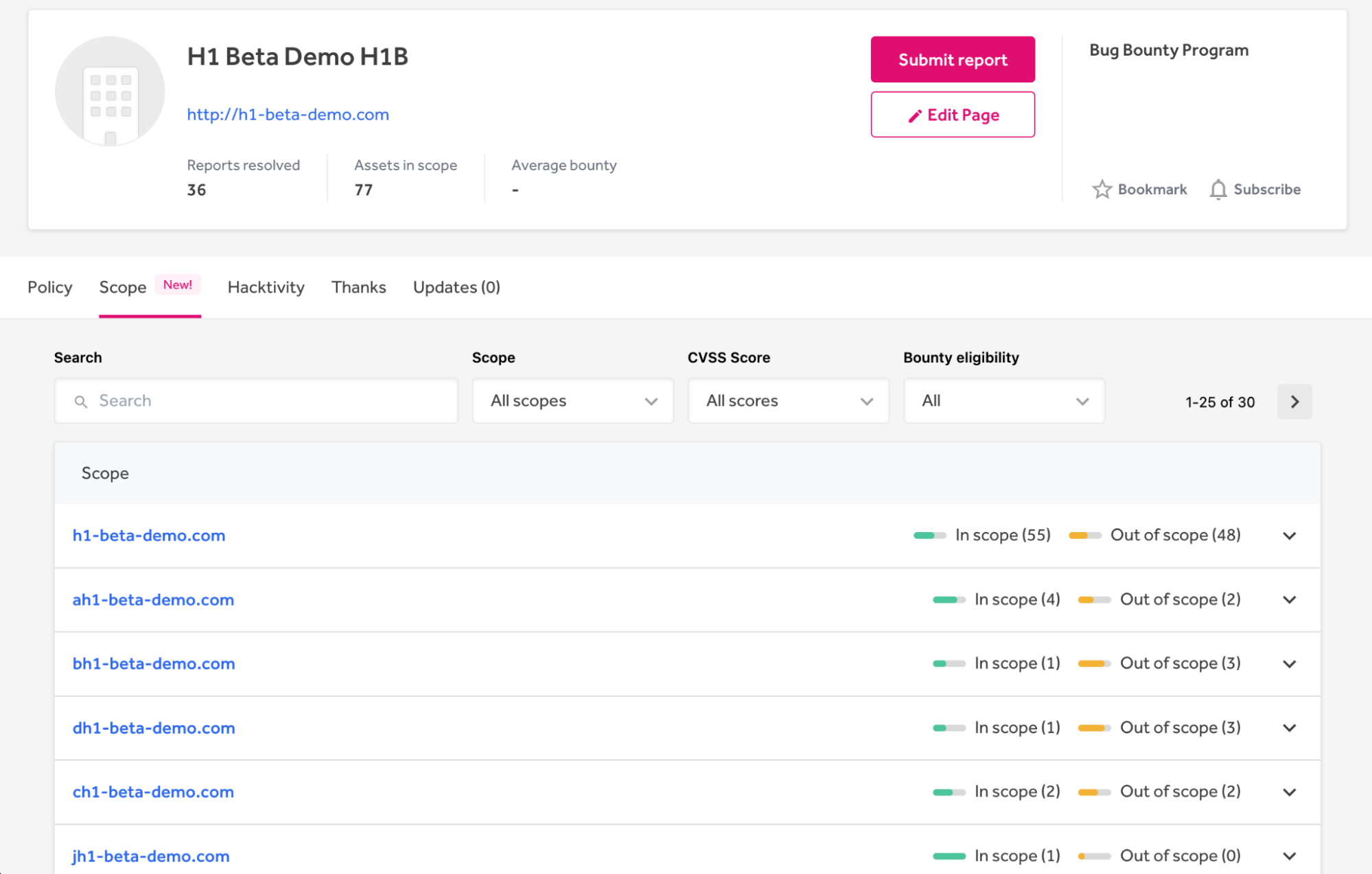Open the http://h1-beta-demo.com link

(288, 115)
